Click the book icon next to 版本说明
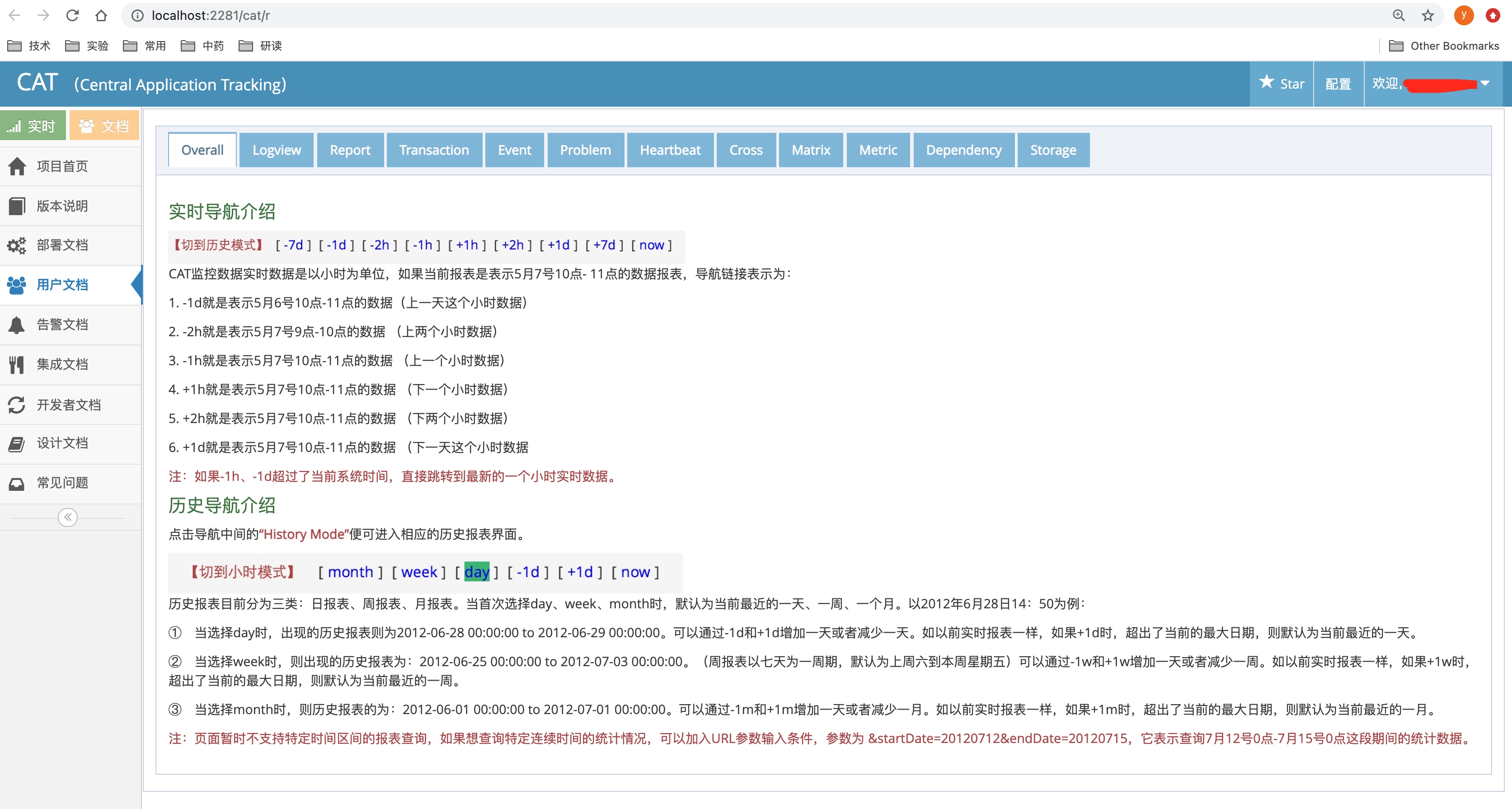This screenshot has width=1512, height=809. [x=17, y=206]
